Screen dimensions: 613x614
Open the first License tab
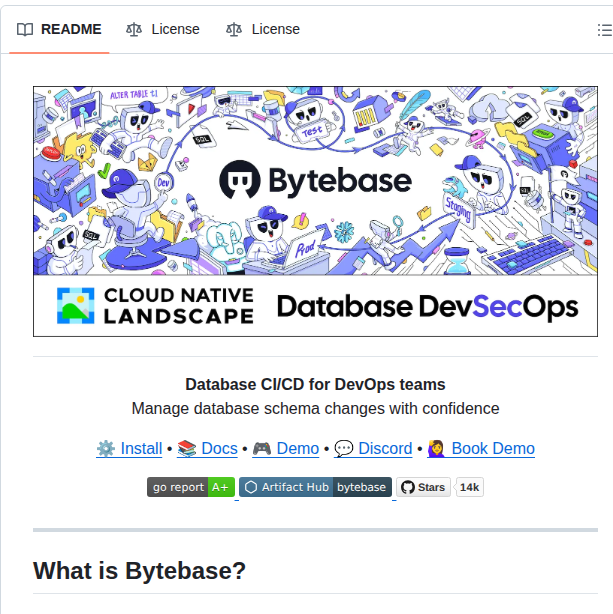click(x=163, y=29)
